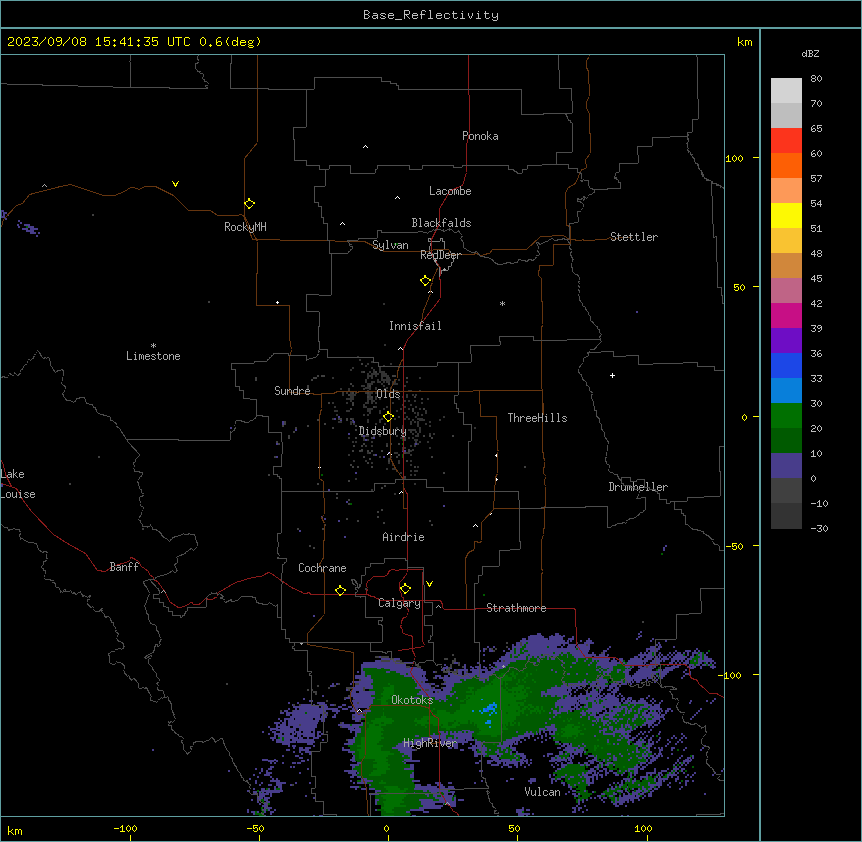
Task: Click the Calgary city label
Action: pos(399,603)
